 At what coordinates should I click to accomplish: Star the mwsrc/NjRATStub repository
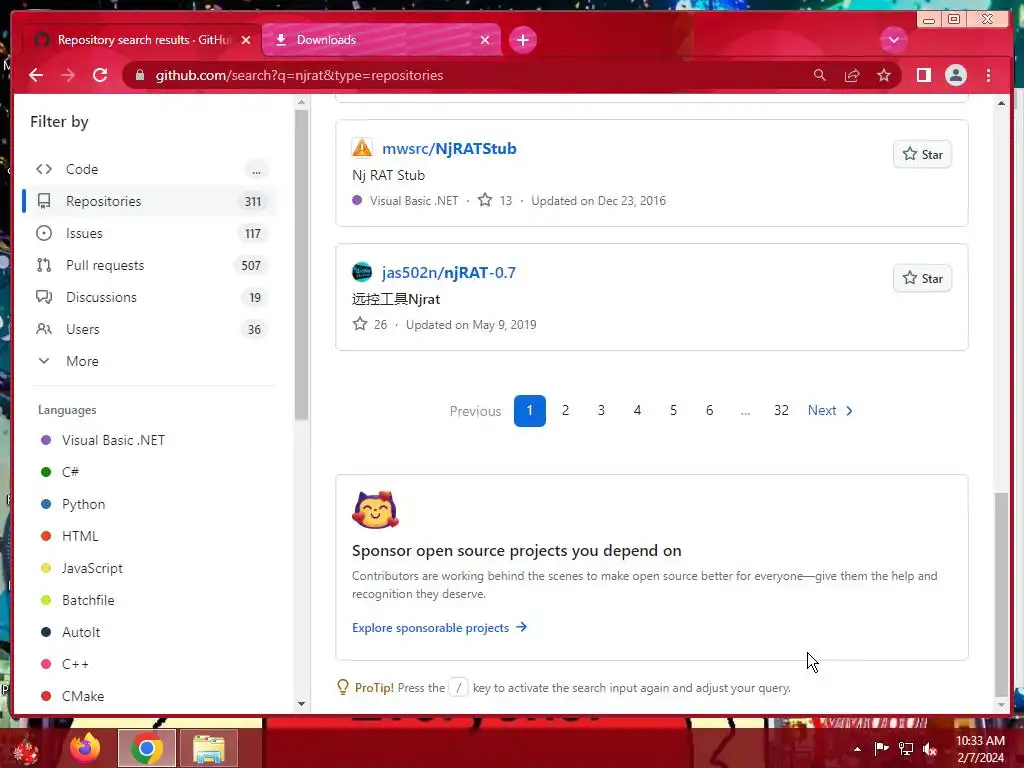[922, 155]
